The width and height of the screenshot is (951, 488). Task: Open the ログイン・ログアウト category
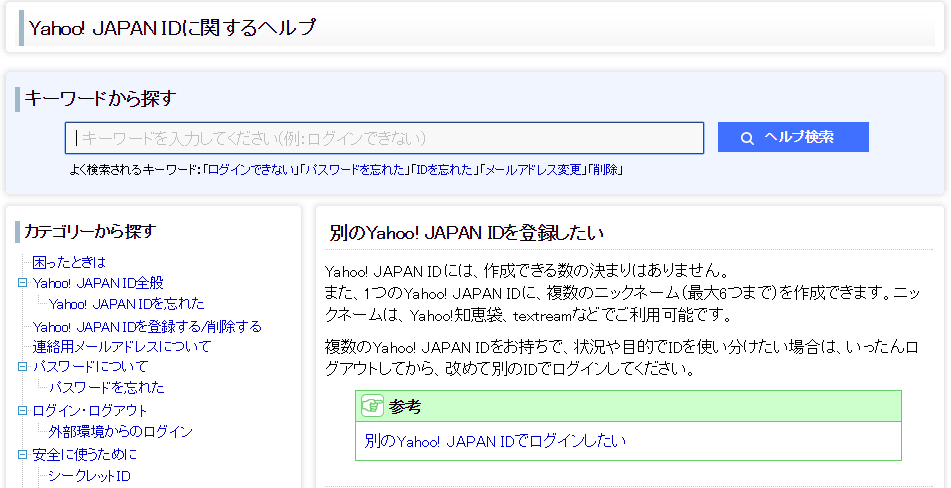(90, 411)
